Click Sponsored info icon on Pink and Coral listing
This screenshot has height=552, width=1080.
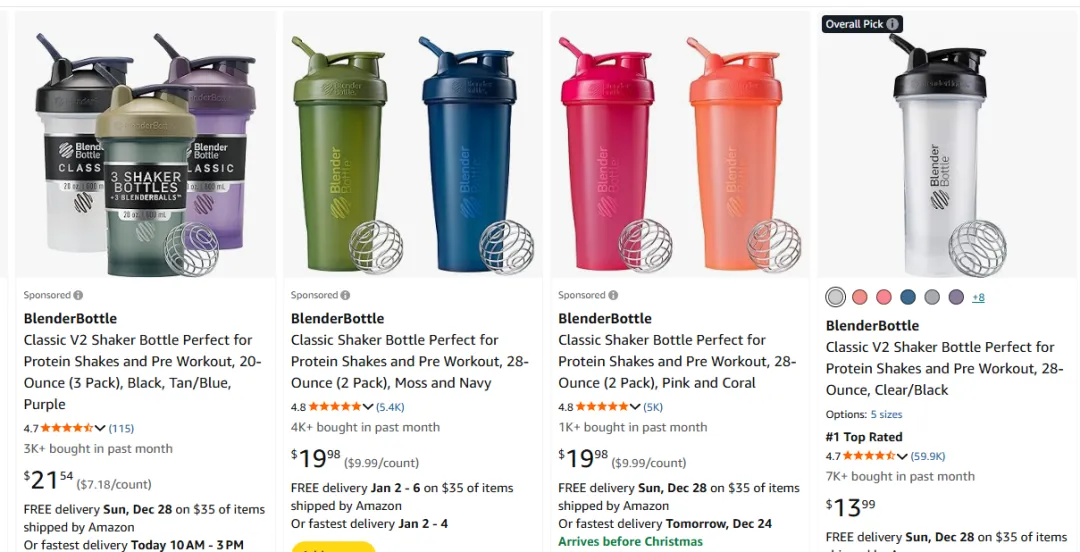[612, 296]
